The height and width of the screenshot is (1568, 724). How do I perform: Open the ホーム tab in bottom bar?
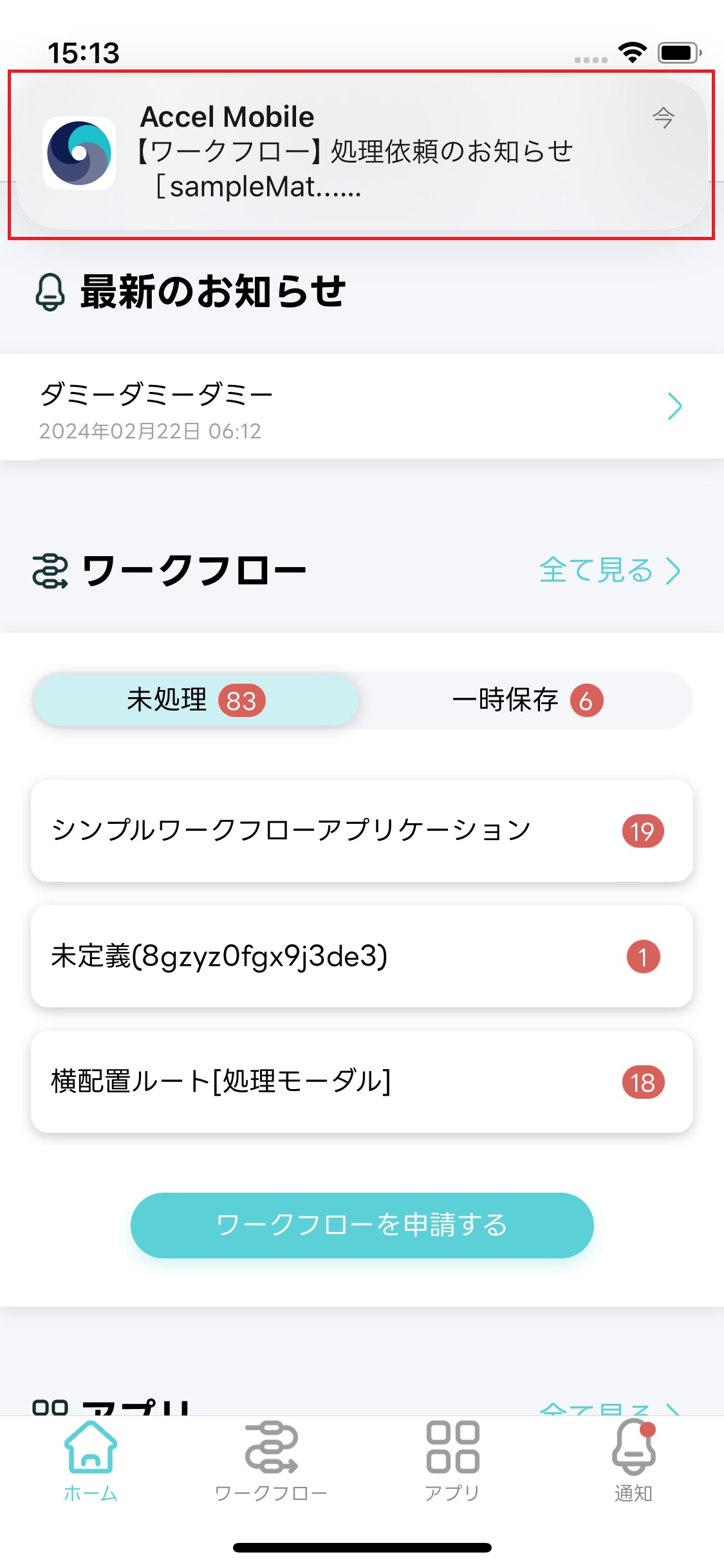(91, 1461)
